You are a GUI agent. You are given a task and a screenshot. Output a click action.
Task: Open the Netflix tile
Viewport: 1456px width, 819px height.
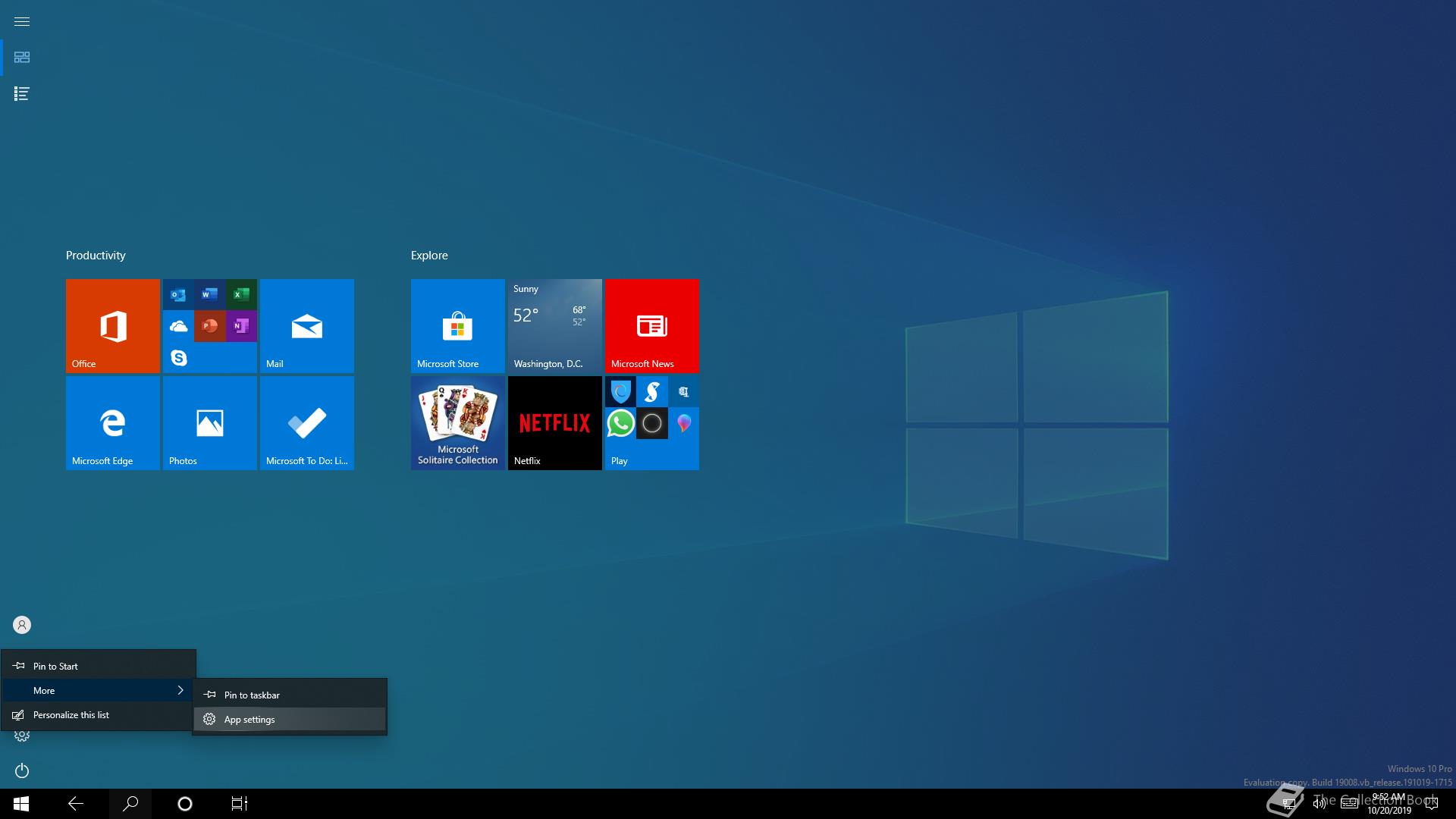point(555,423)
